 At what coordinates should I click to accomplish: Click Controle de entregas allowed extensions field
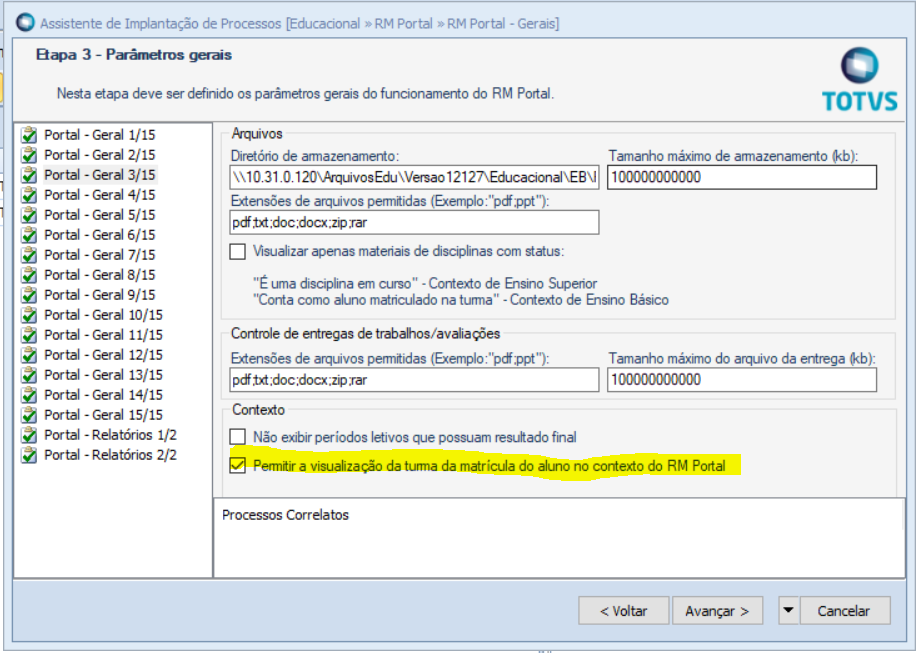[414, 380]
